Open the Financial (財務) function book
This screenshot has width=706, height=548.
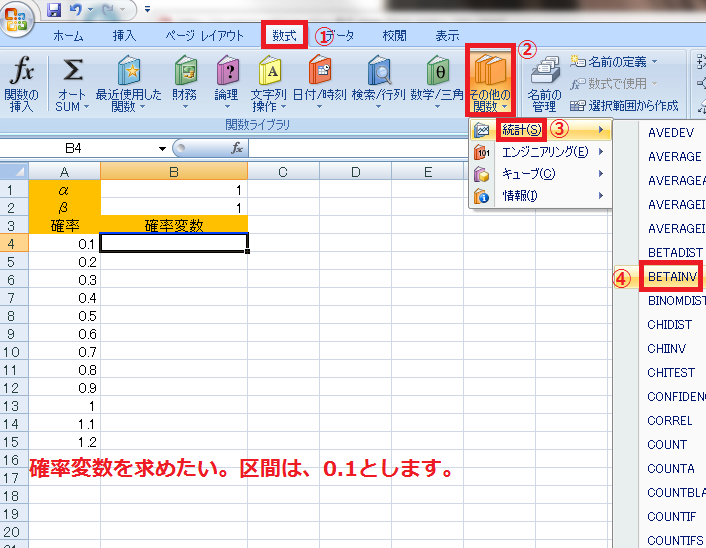pyautogui.click(x=185, y=83)
